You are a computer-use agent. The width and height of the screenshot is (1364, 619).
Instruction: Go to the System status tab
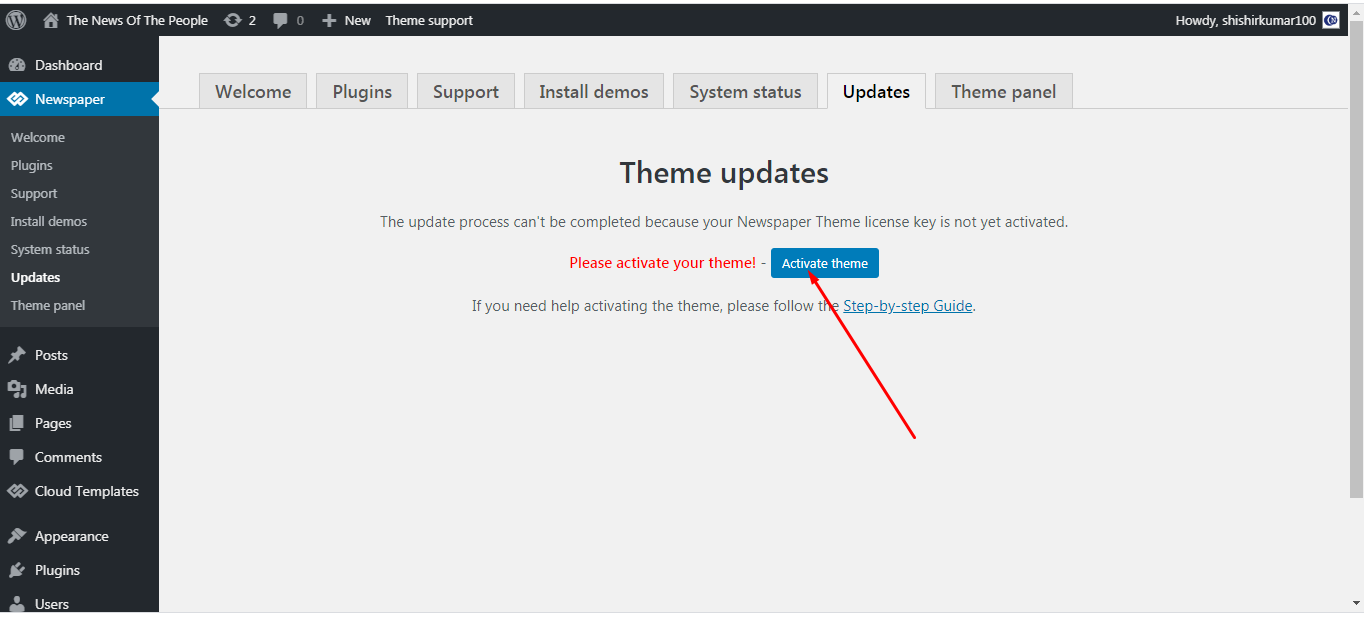coord(745,91)
